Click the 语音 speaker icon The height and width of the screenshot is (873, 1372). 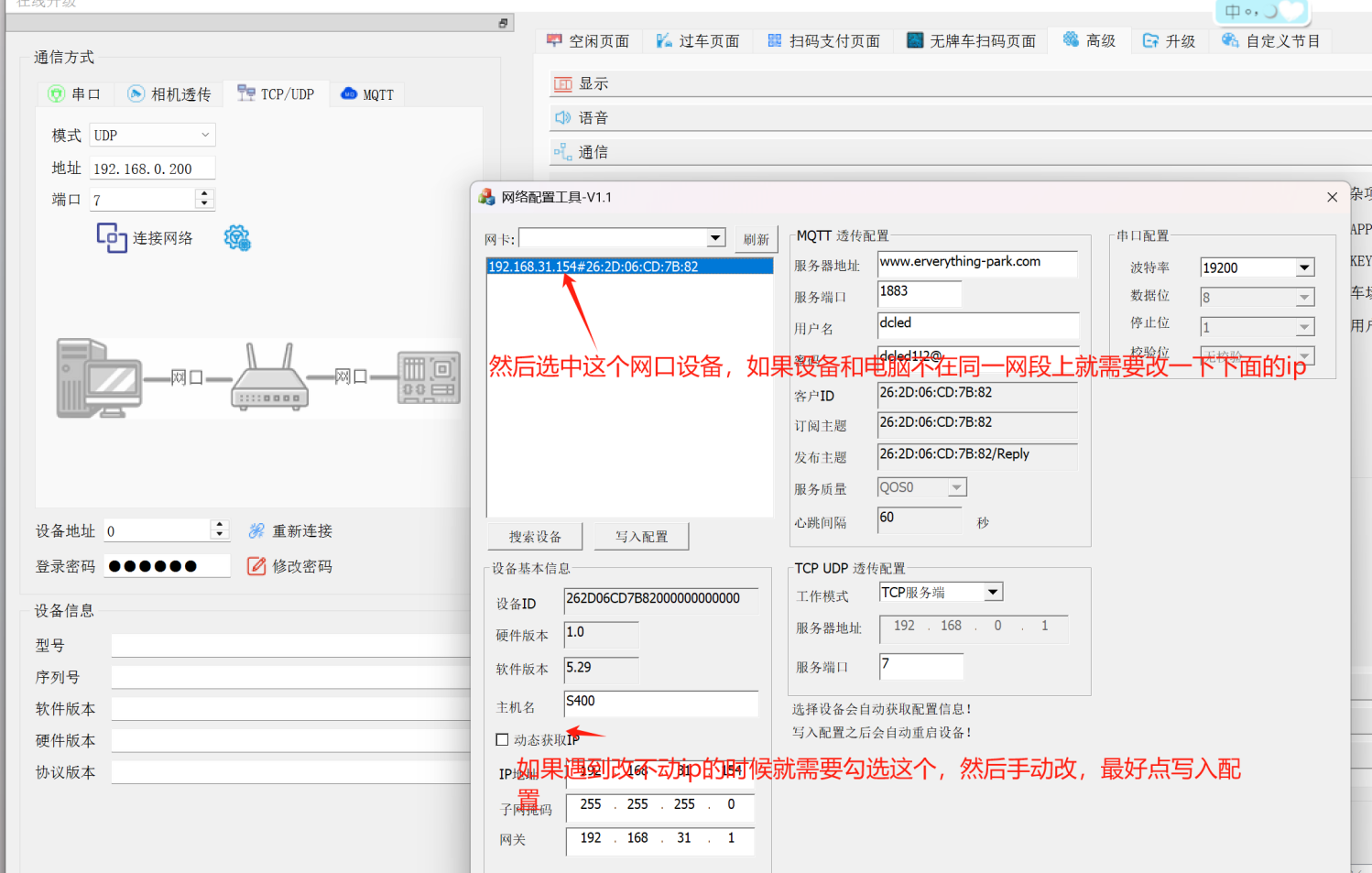562,117
